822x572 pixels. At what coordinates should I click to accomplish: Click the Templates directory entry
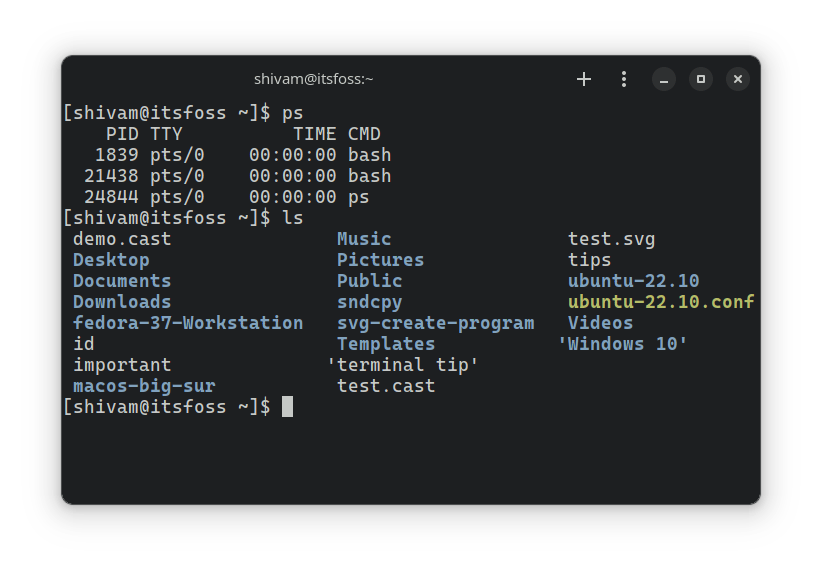[386, 344]
